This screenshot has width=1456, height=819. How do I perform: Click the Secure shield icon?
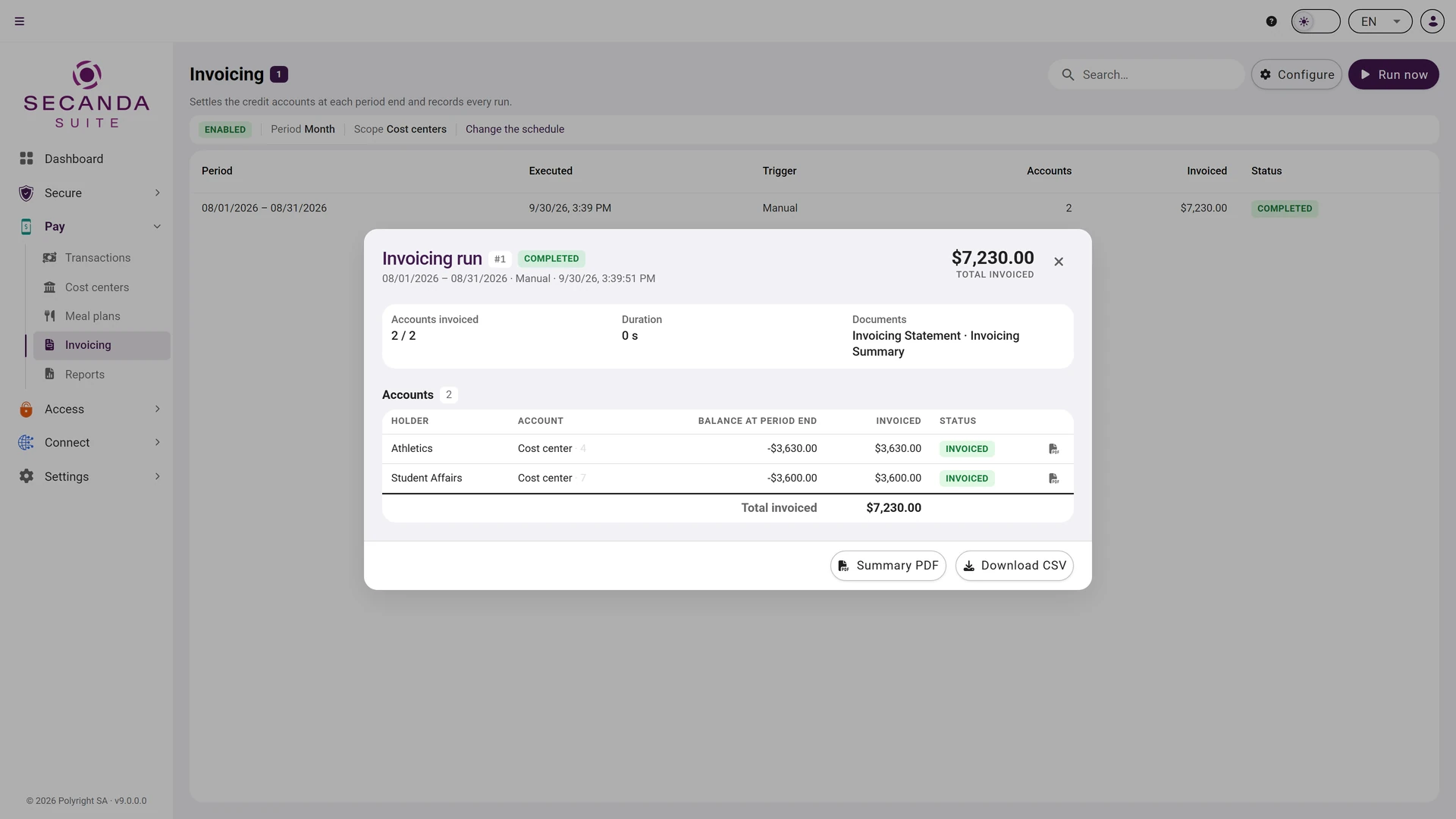[27, 193]
